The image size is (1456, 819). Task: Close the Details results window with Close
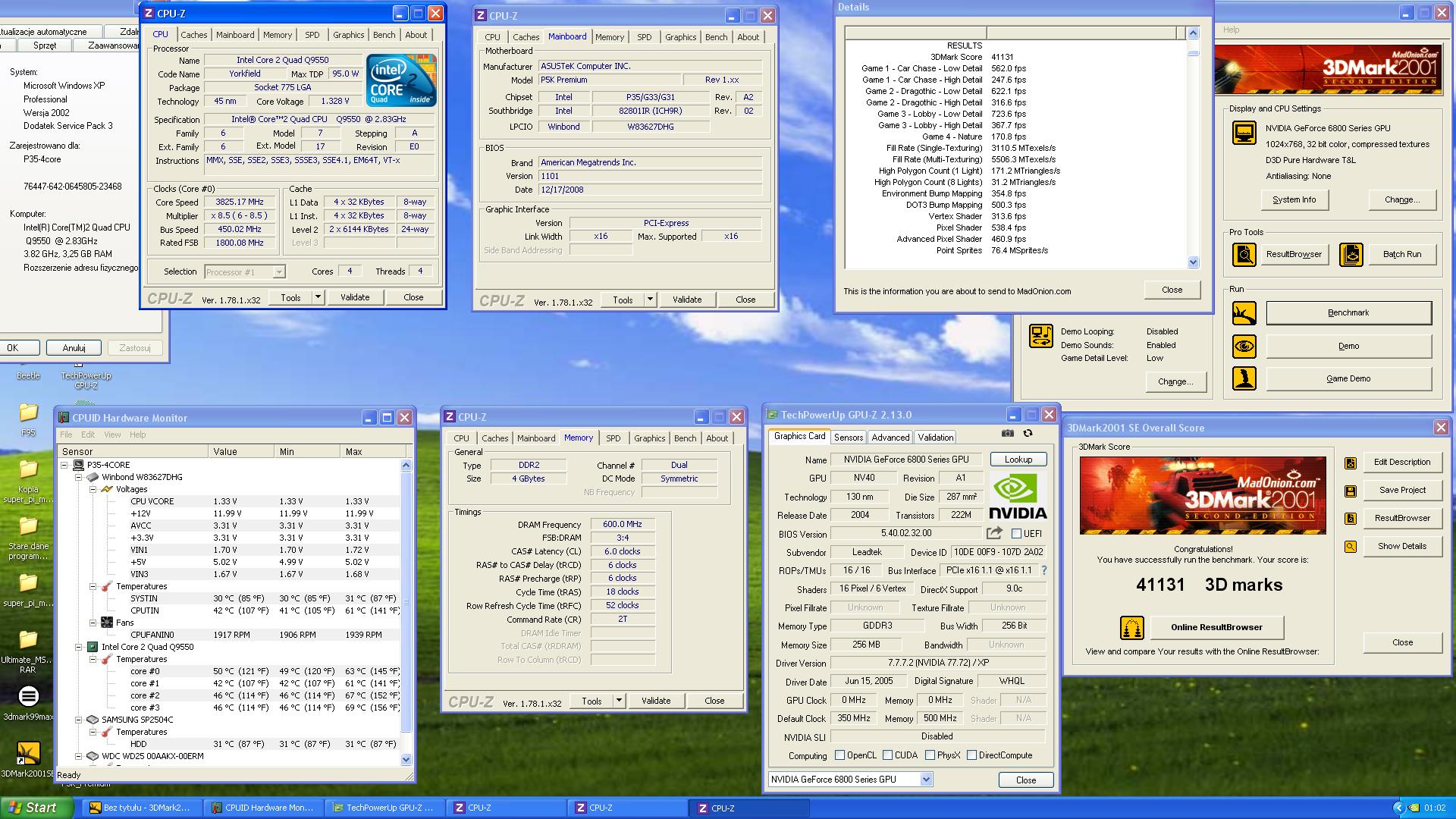[1172, 290]
